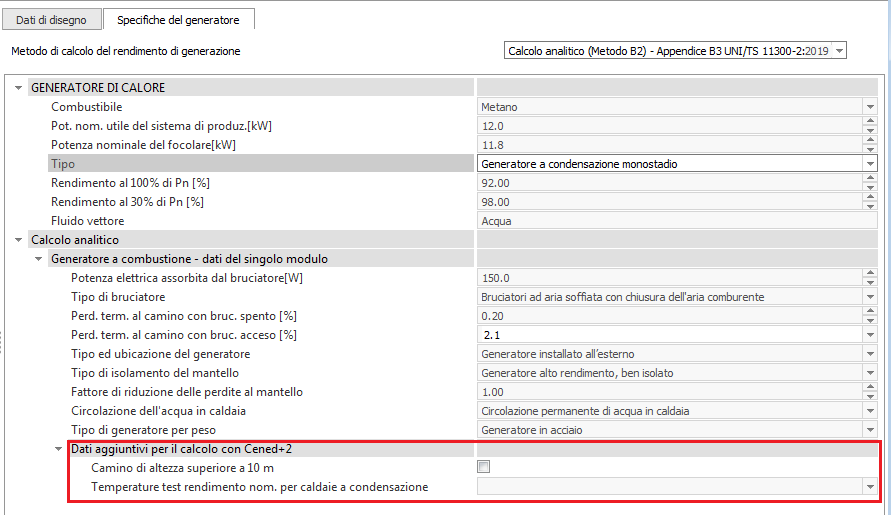This screenshot has height=515, width=891.
Task: Open Tipo di generatore per peso dropdown
Action: pos(868,430)
